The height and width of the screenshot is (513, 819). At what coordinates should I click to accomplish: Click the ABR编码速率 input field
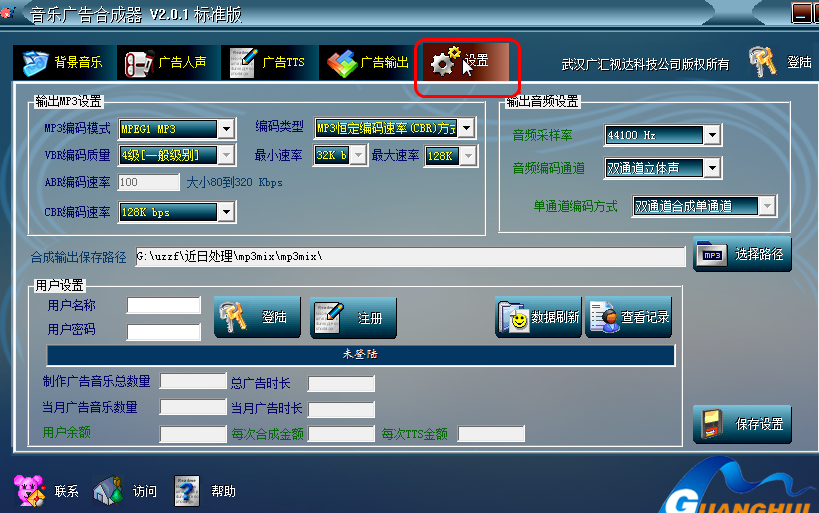148,182
